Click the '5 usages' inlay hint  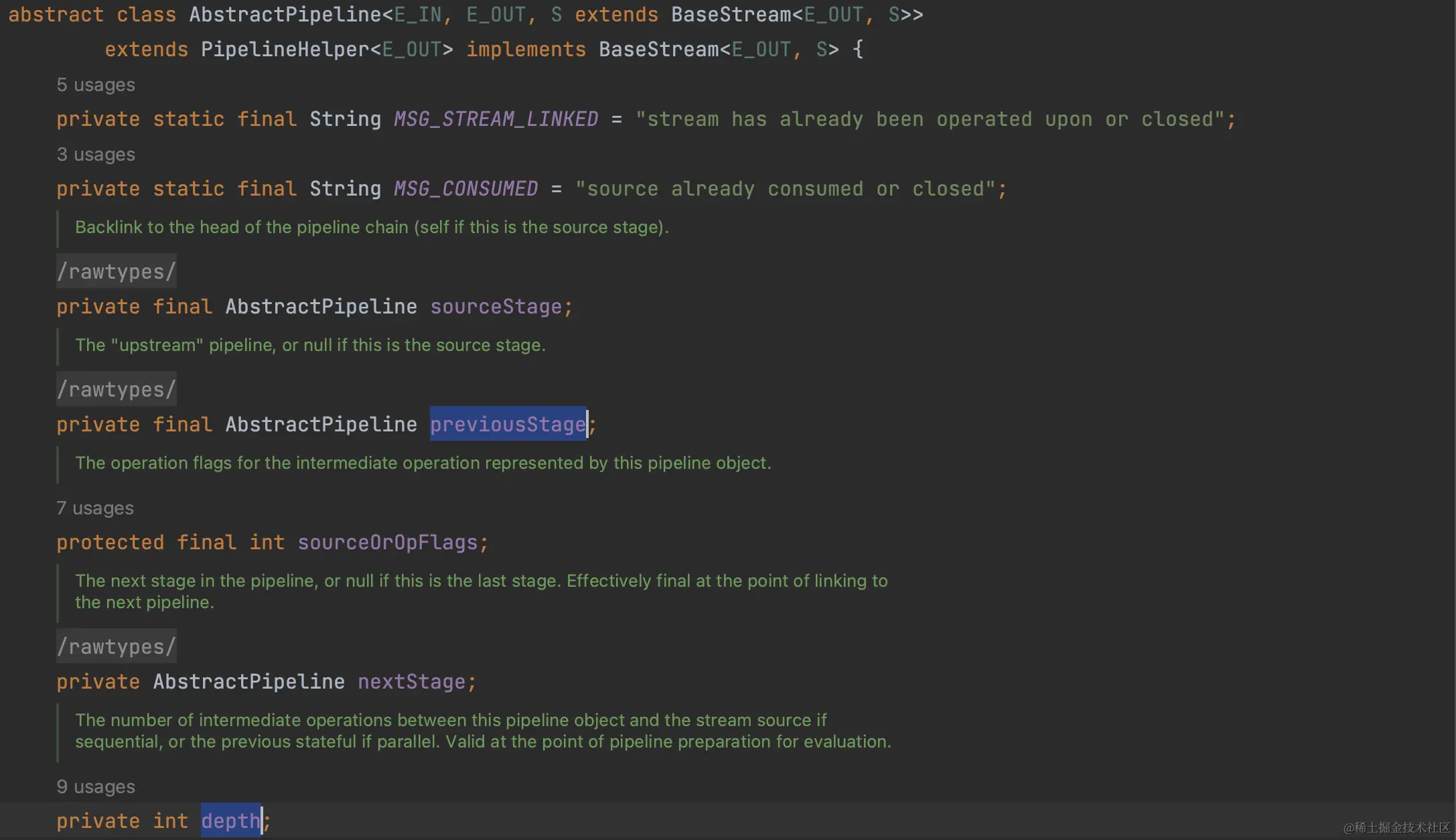point(96,85)
